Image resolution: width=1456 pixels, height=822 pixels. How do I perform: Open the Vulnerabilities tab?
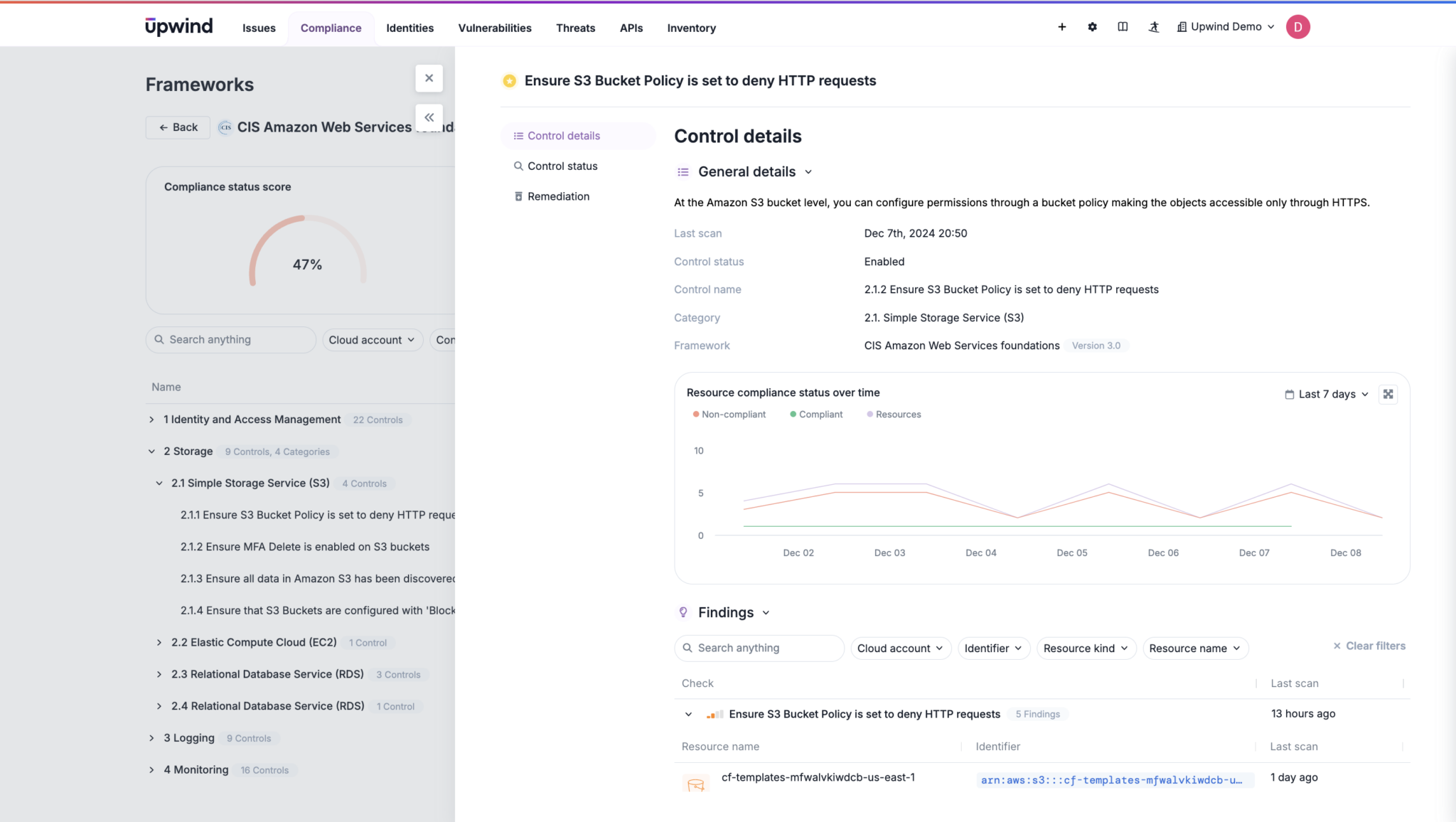(495, 28)
